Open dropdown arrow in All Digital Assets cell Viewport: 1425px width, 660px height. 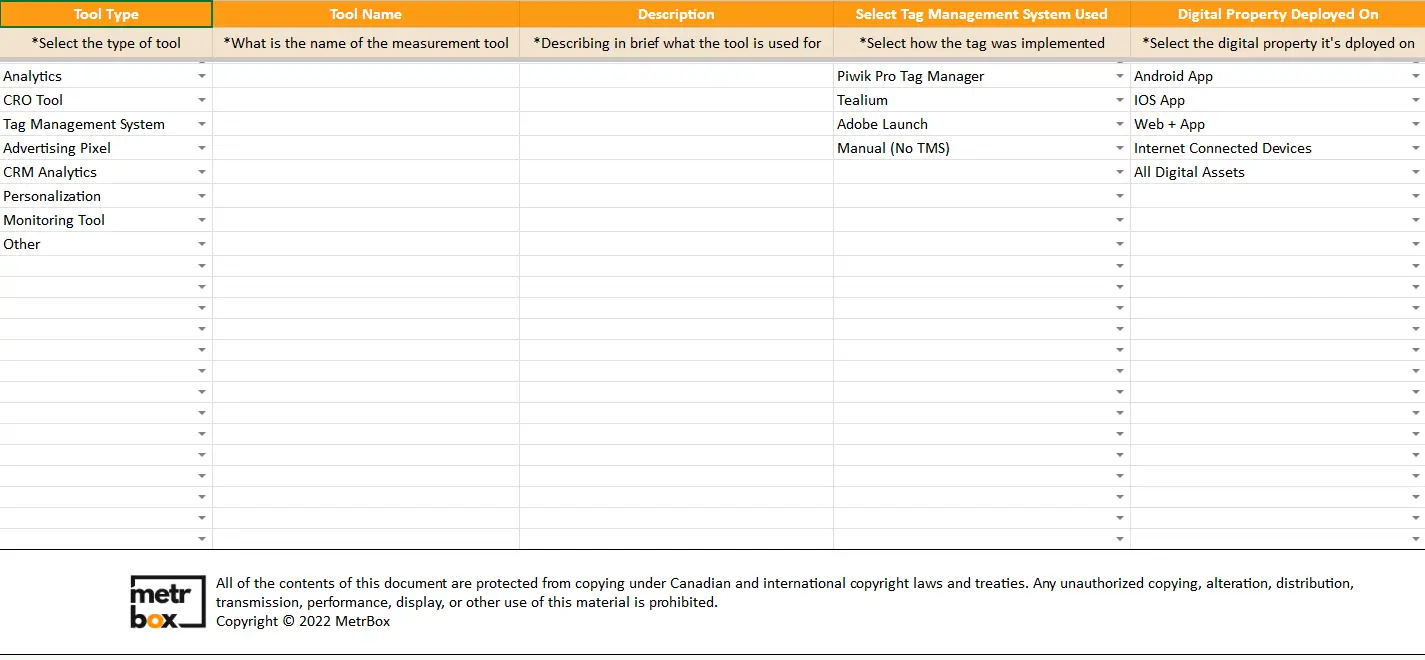point(1416,172)
